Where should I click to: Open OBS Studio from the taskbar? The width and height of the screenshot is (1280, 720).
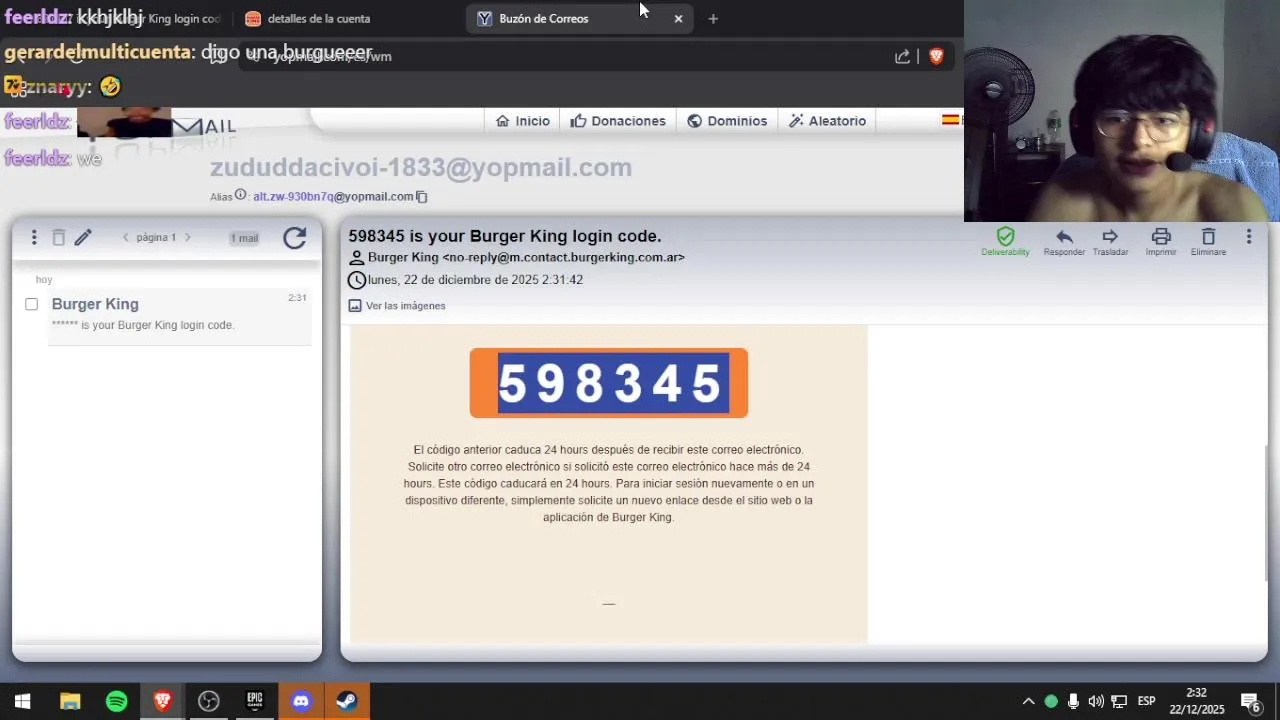209,701
